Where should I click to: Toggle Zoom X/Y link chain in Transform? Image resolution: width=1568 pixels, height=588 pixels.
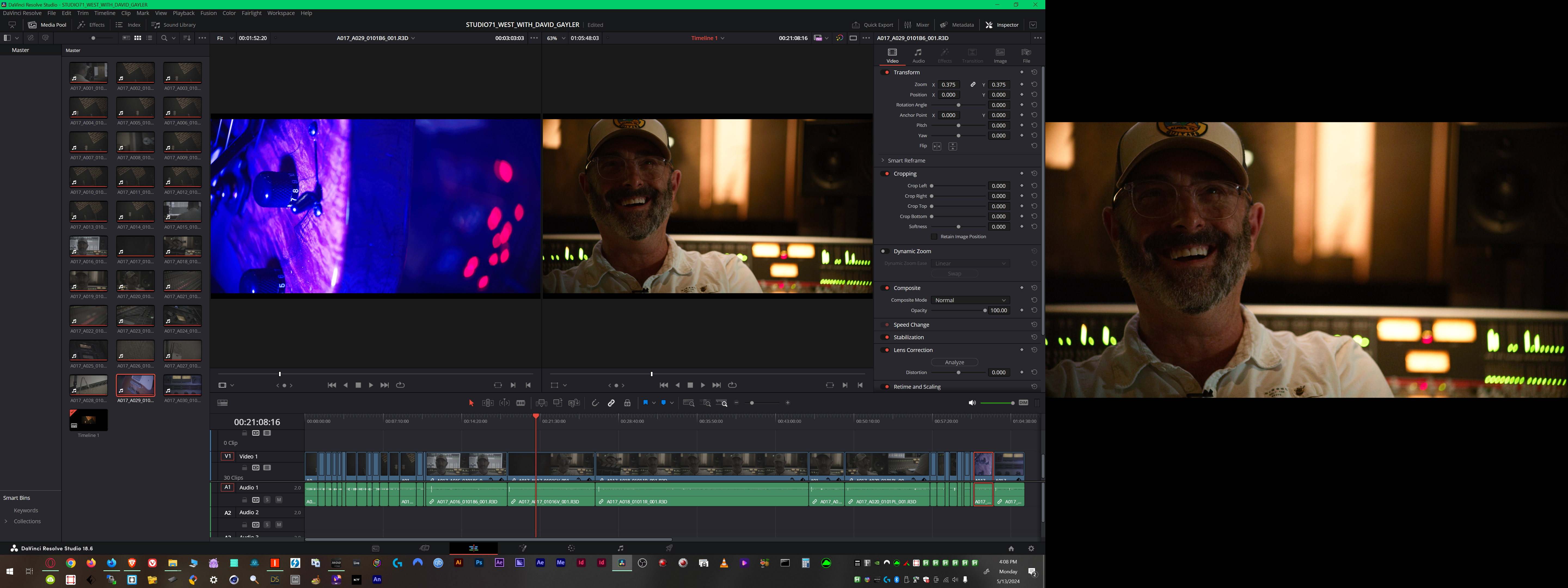pyautogui.click(x=973, y=85)
